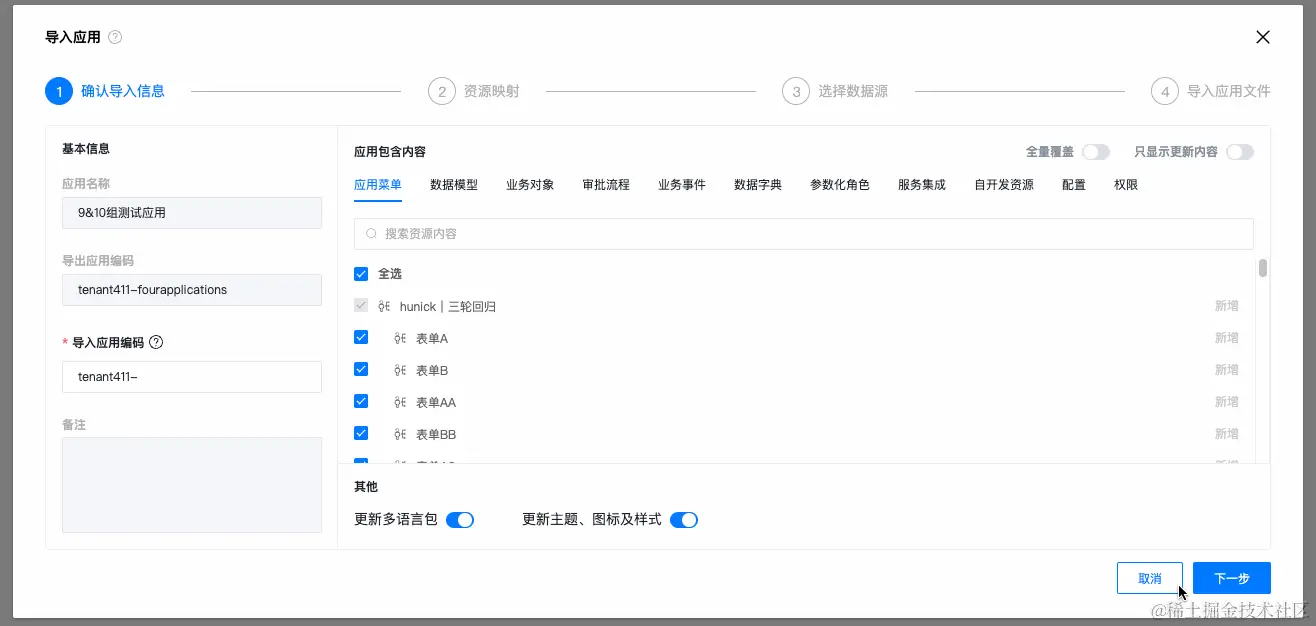Disable the 更新多语言包 toggle
This screenshot has width=1316, height=626.
(x=461, y=519)
